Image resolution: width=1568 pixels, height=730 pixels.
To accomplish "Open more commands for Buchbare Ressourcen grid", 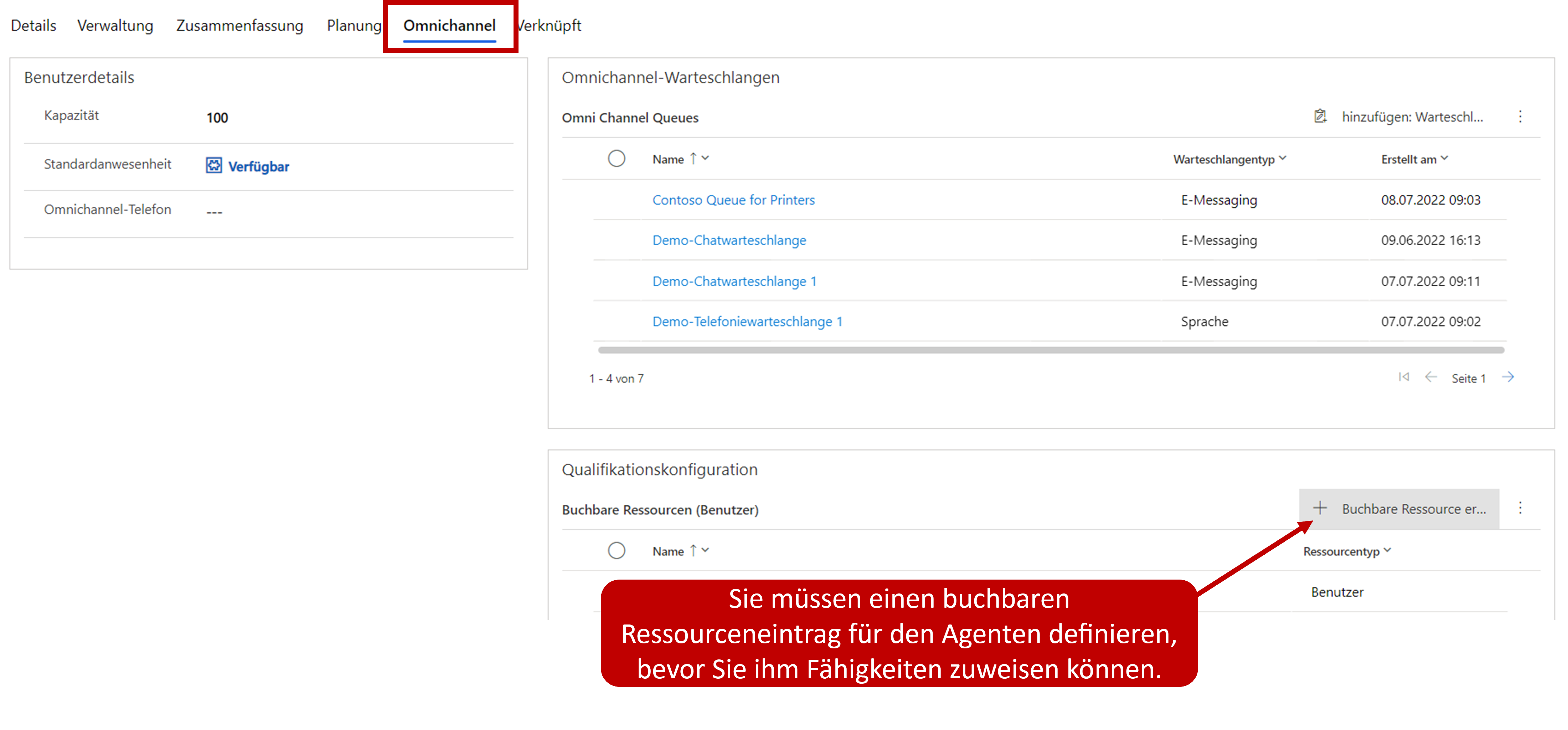I will click(1520, 508).
